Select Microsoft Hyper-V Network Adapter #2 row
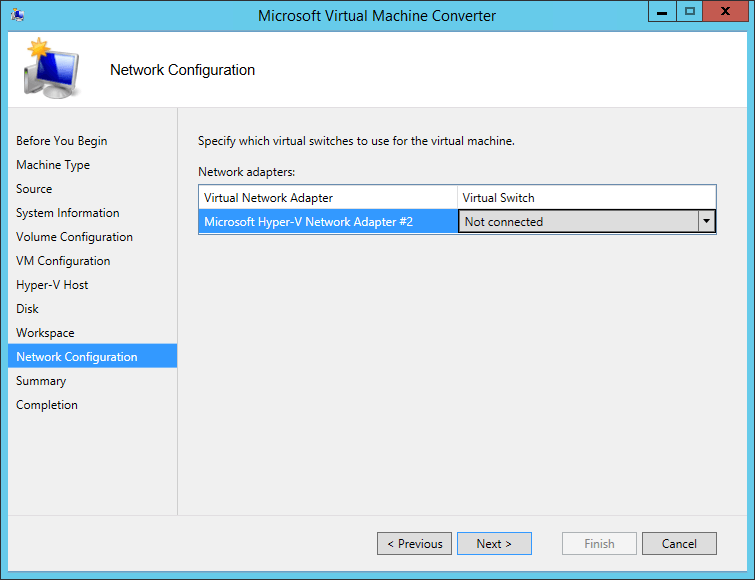Image resolution: width=755 pixels, height=580 pixels. 328,221
